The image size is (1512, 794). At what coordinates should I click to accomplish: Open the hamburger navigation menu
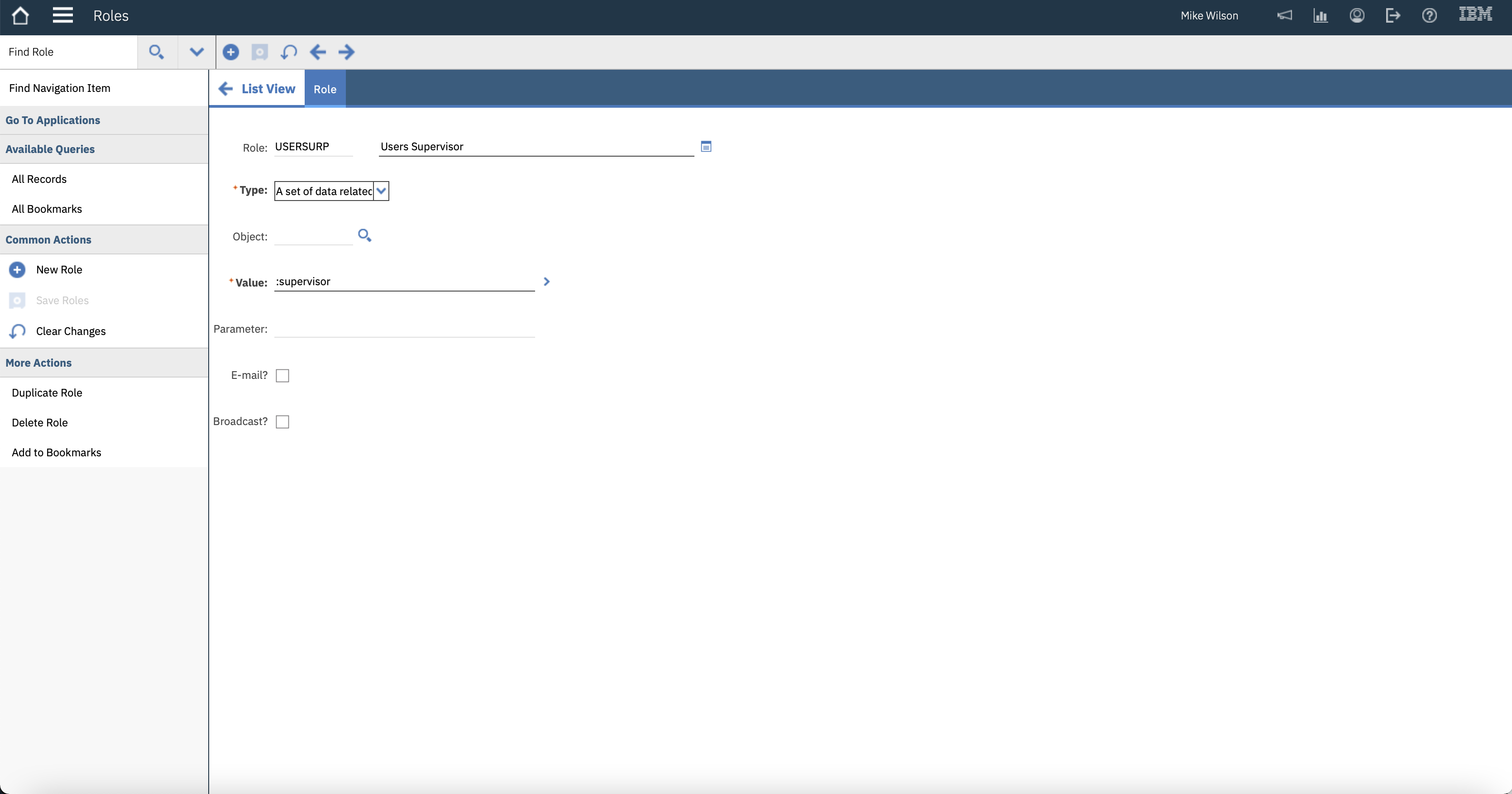[x=63, y=15]
